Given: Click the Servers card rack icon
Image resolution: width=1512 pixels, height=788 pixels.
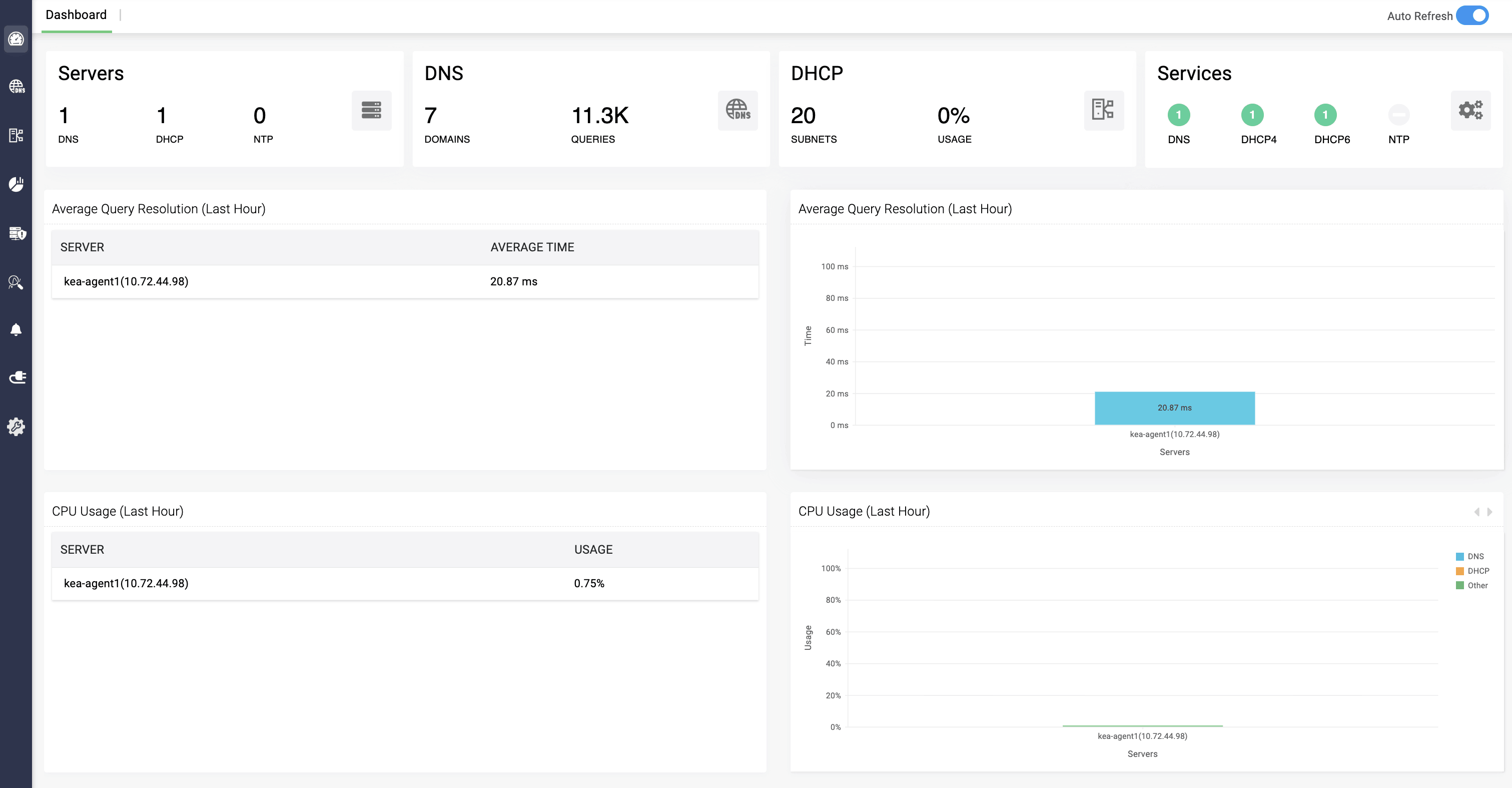Looking at the screenshot, I should point(372,111).
